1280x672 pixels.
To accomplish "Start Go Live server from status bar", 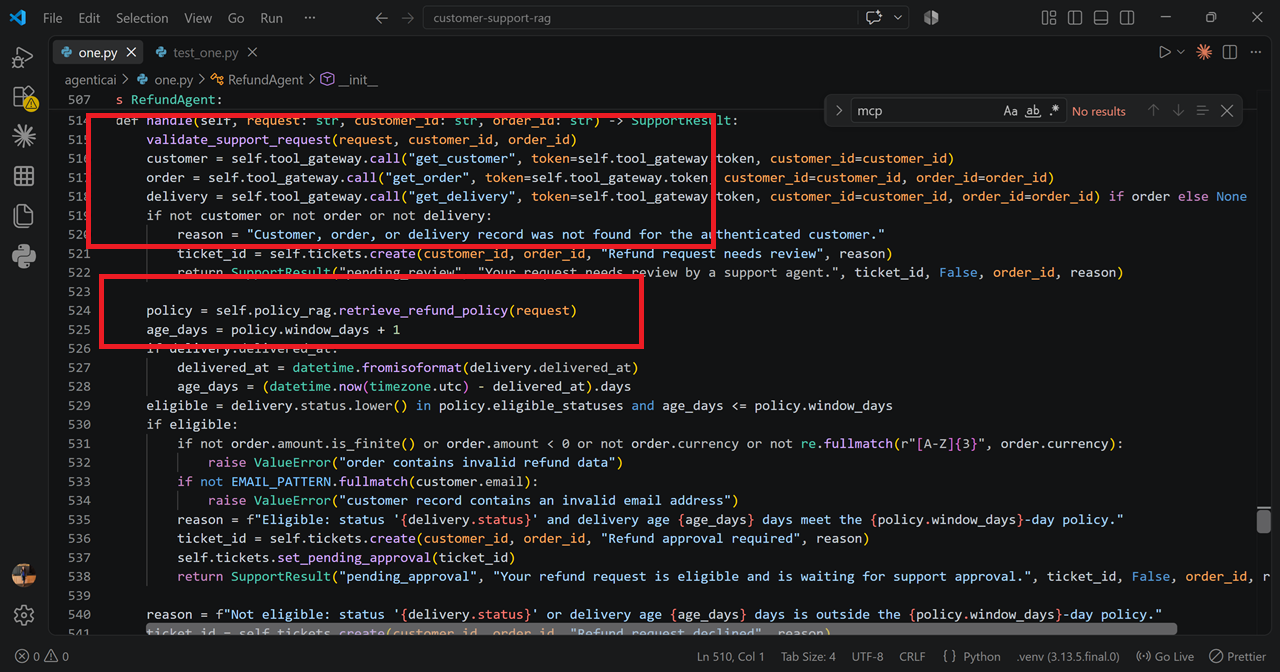I will coord(1165,657).
